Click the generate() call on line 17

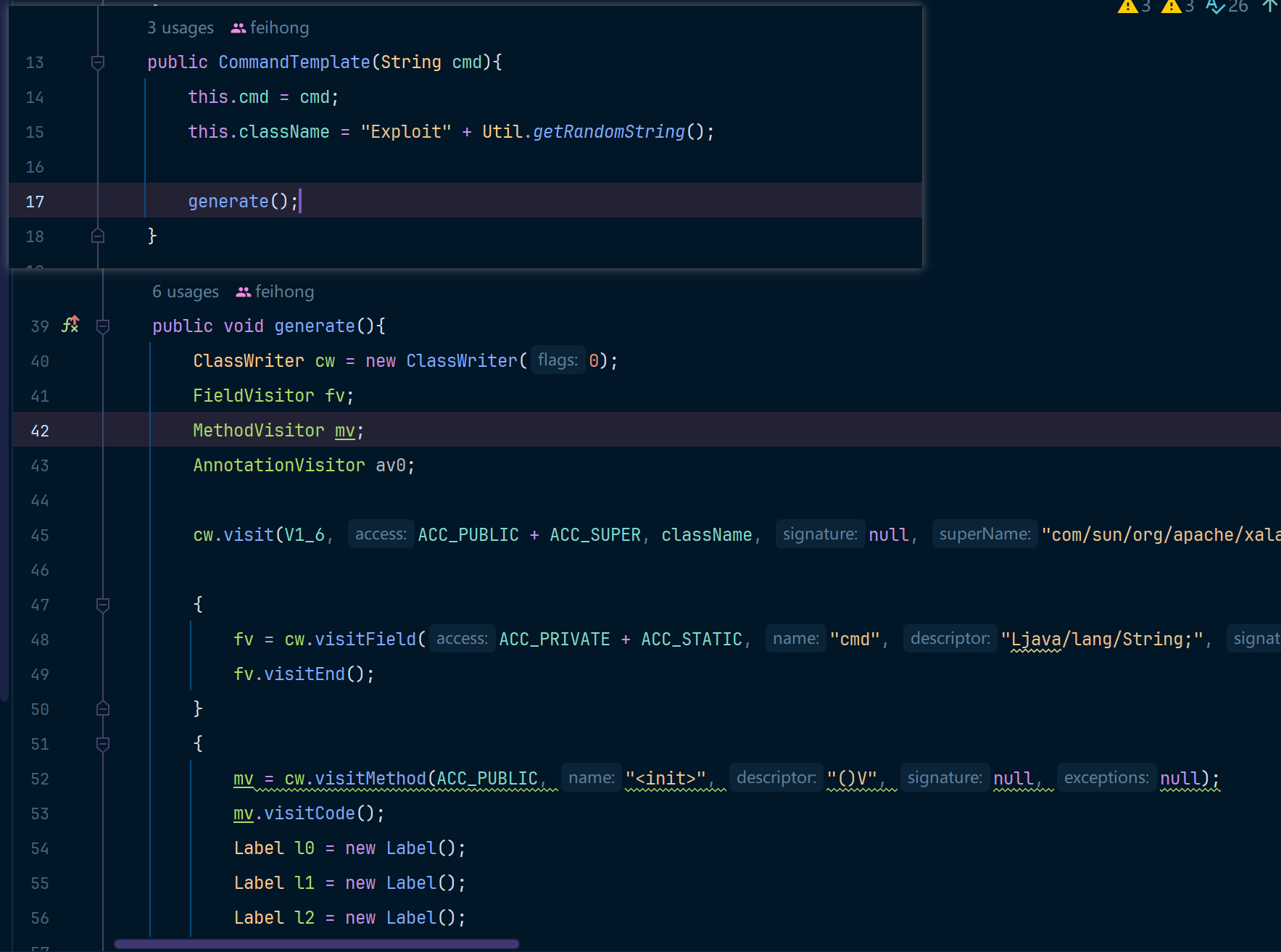pyautogui.click(x=243, y=202)
